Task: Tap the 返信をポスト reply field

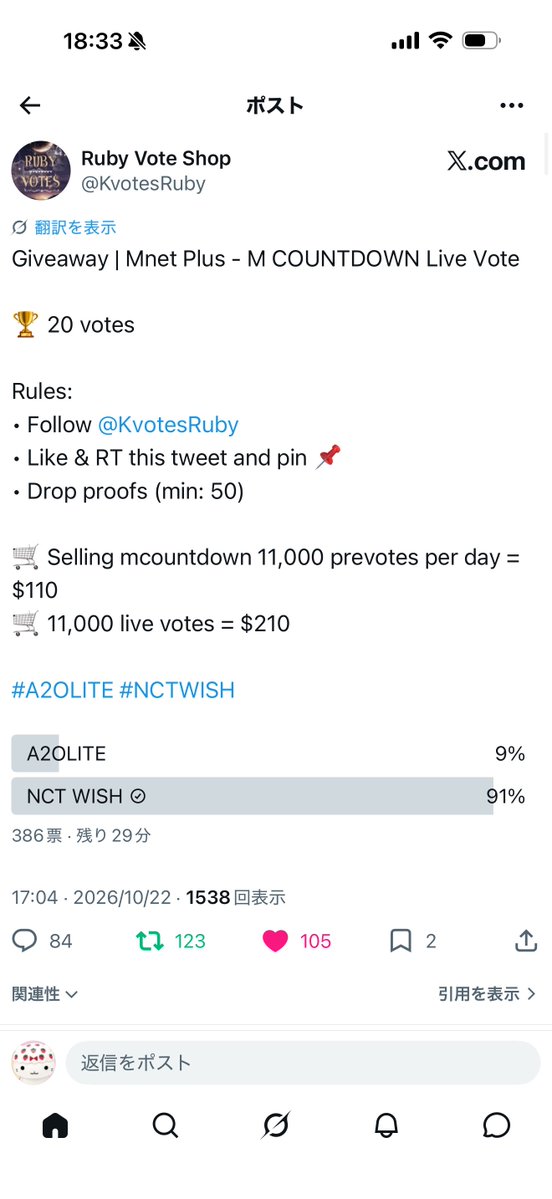Action: coord(303,1063)
